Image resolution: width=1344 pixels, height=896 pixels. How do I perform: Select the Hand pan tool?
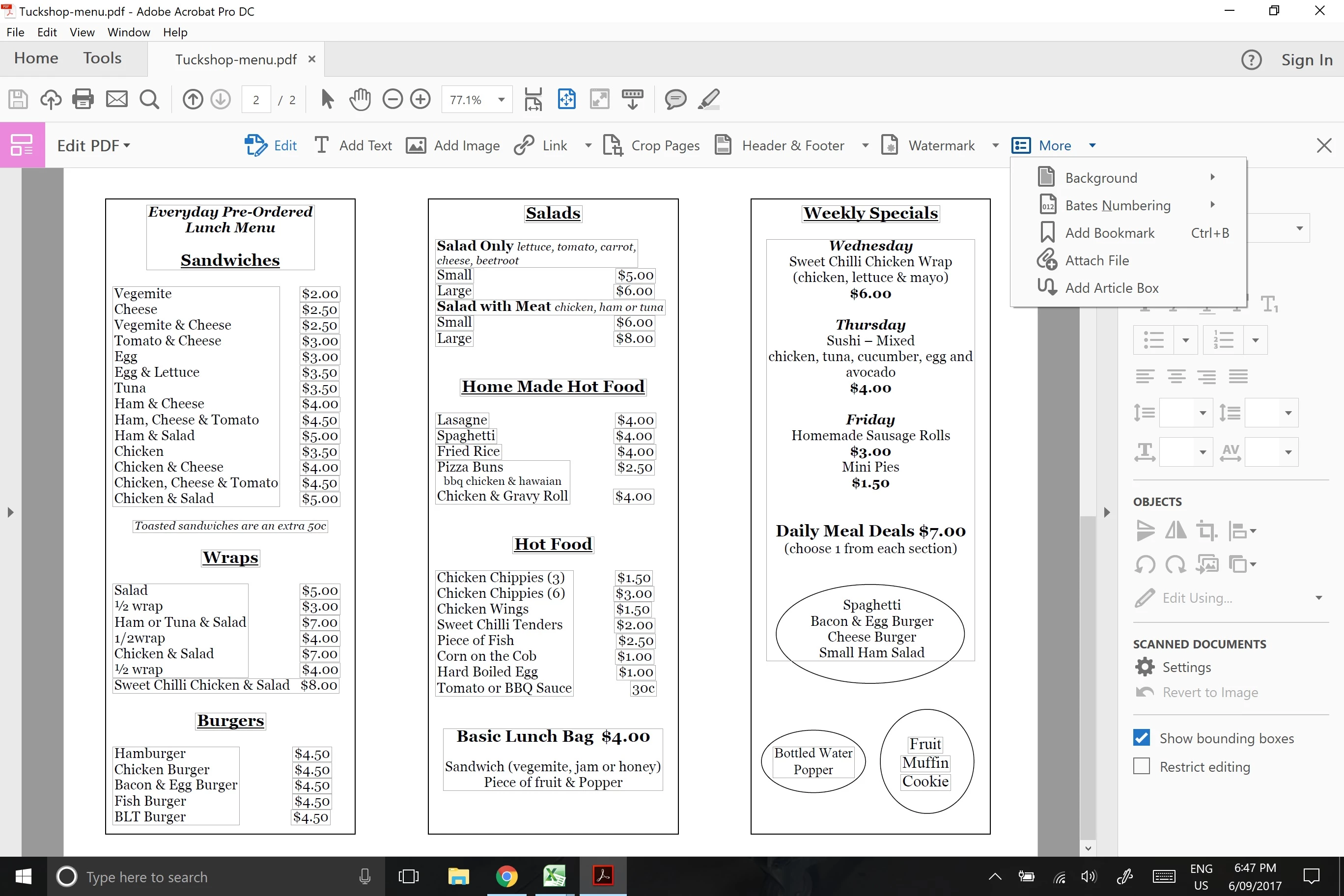(360, 99)
